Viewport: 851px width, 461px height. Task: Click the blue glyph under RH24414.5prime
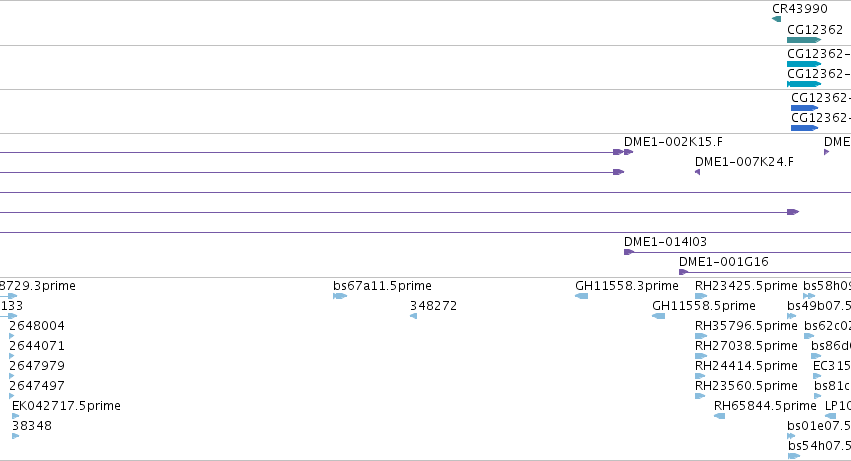pos(700,376)
